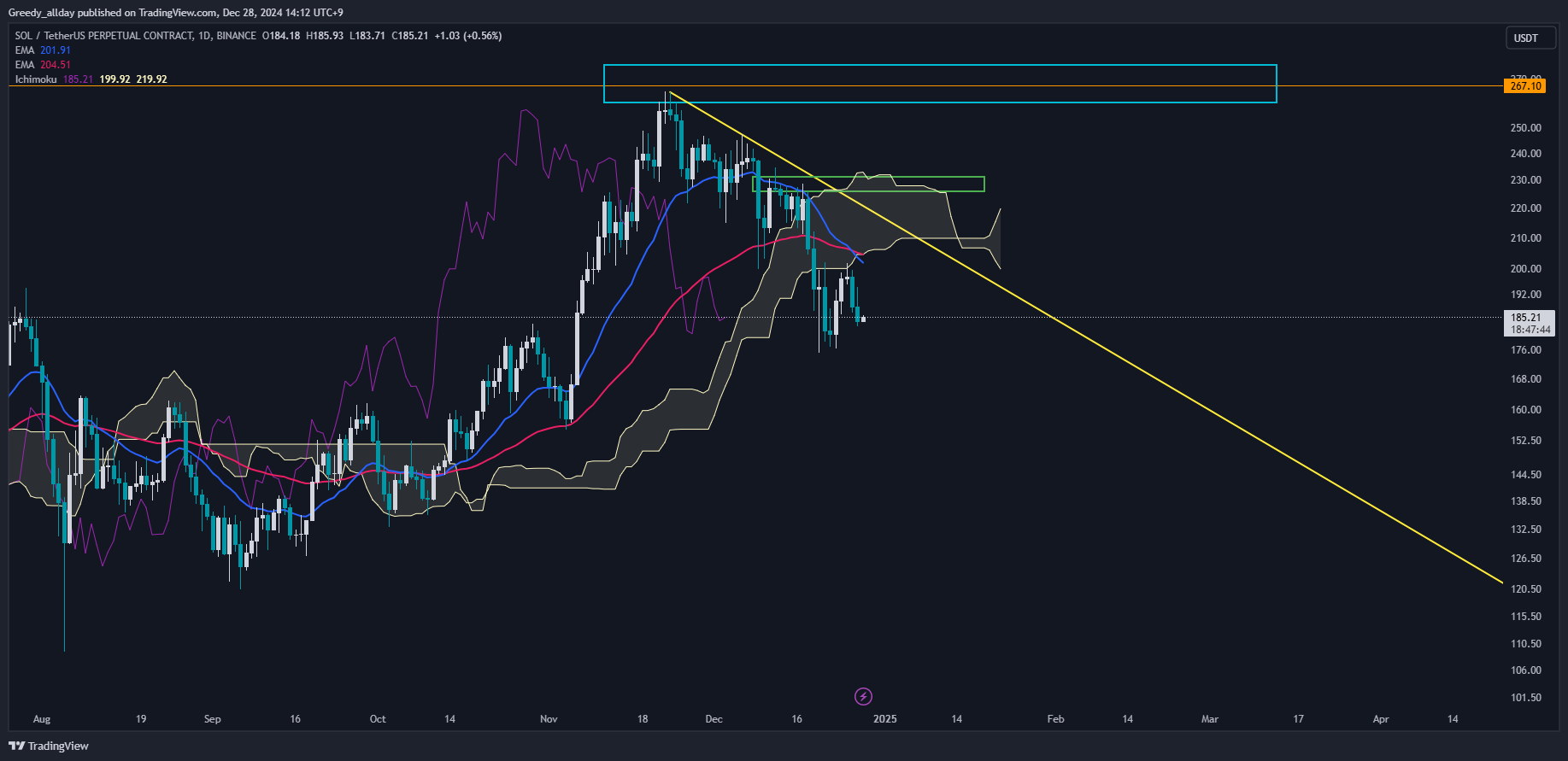Click the O184.18 open value
This screenshot has width=1568, height=761.
(x=281, y=36)
